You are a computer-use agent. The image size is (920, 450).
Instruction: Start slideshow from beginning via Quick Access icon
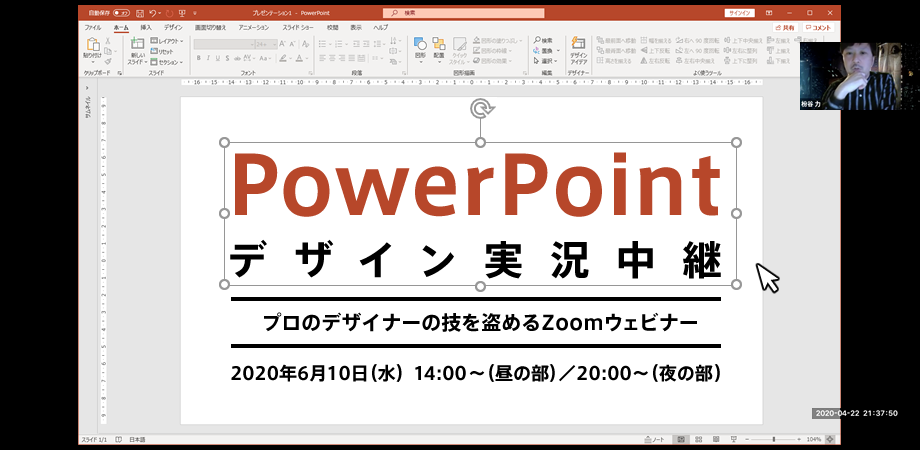[x=182, y=12]
